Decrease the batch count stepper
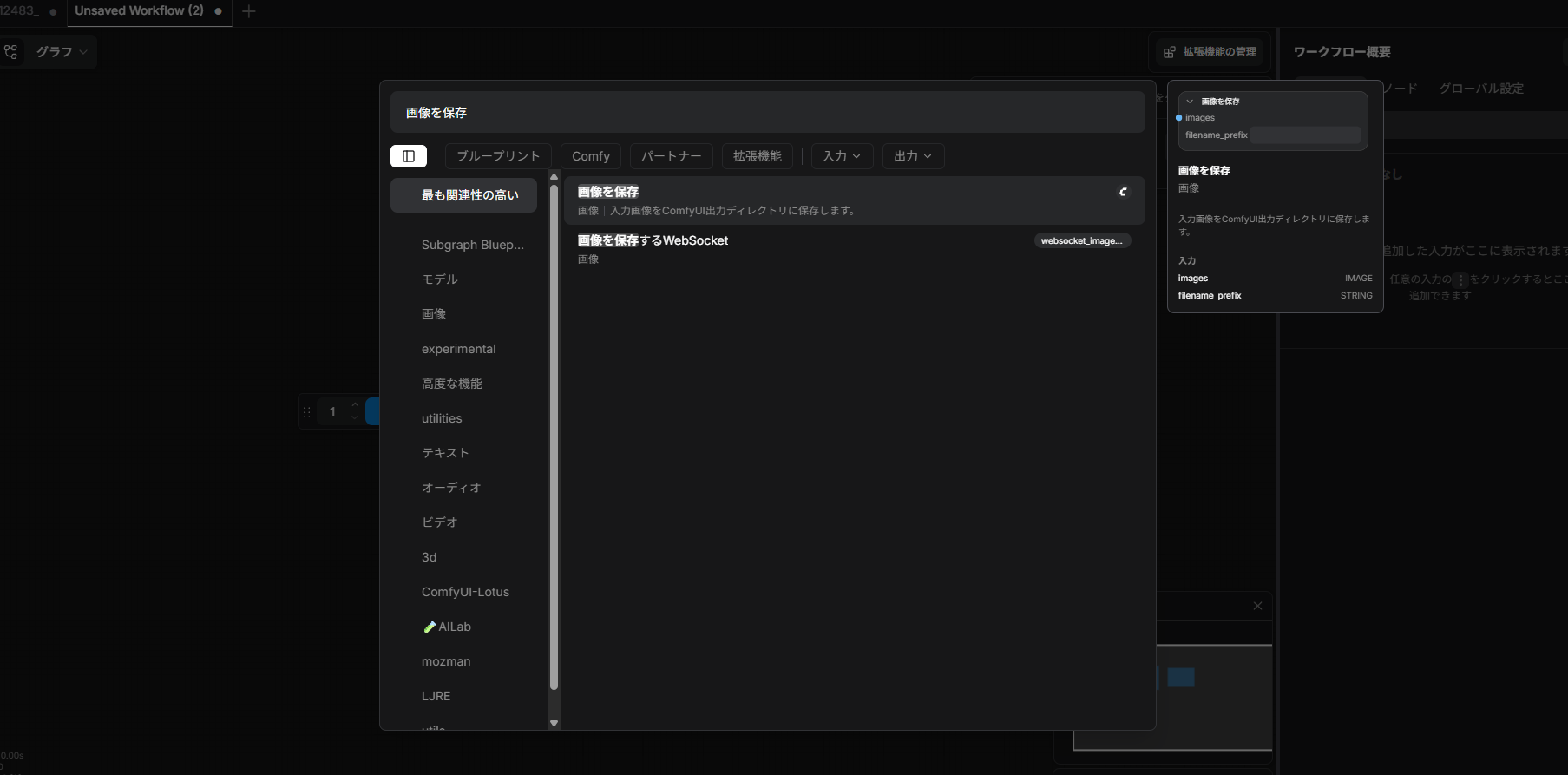 tap(354, 418)
